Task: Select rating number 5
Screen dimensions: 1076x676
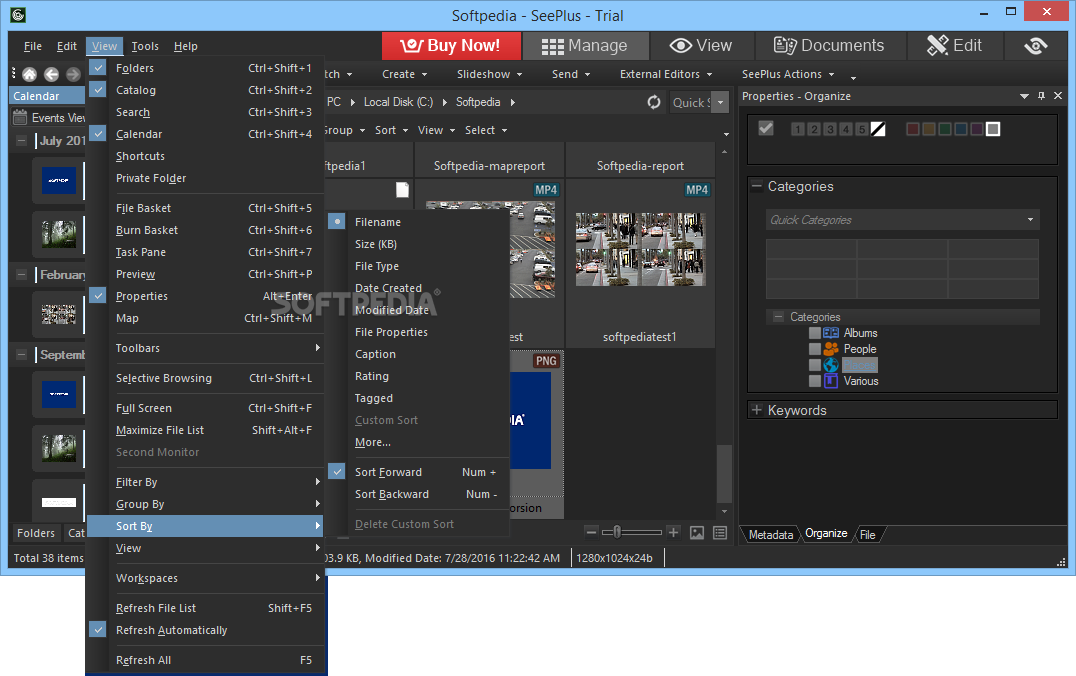Action: [862, 129]
